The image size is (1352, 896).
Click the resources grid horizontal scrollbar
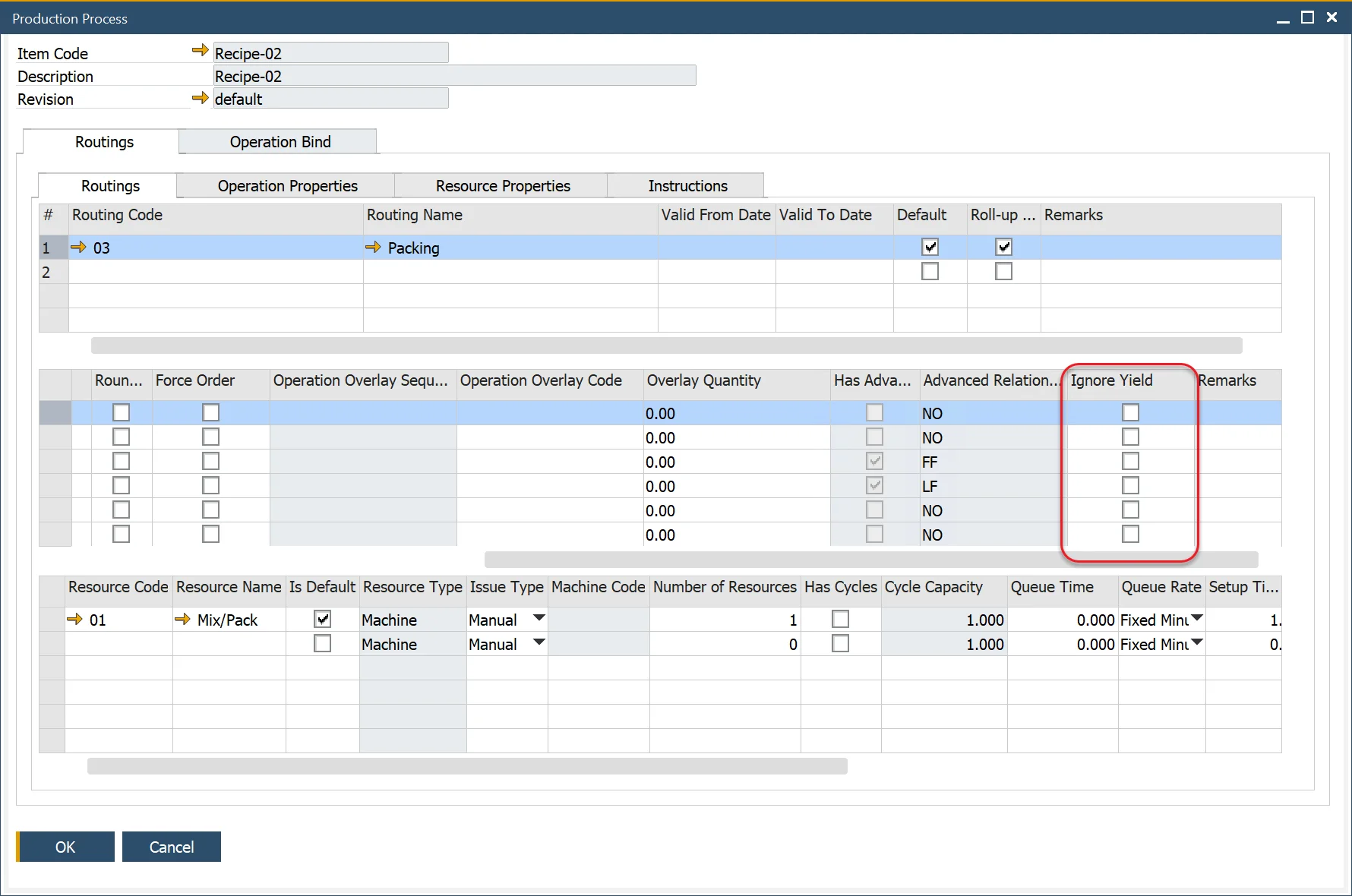(x=467, y=766)
